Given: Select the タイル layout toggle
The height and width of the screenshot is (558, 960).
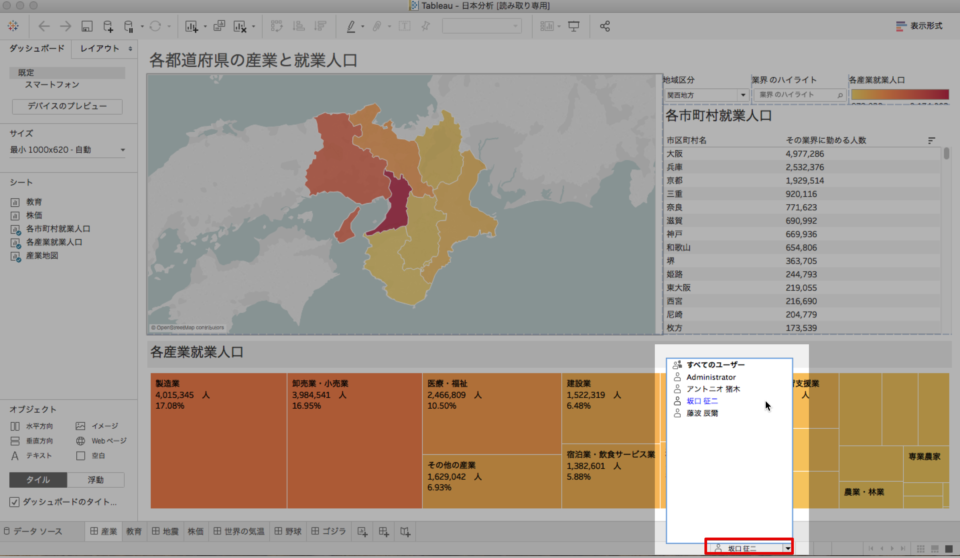Looking at the screenshot, I should coord(38,480).
